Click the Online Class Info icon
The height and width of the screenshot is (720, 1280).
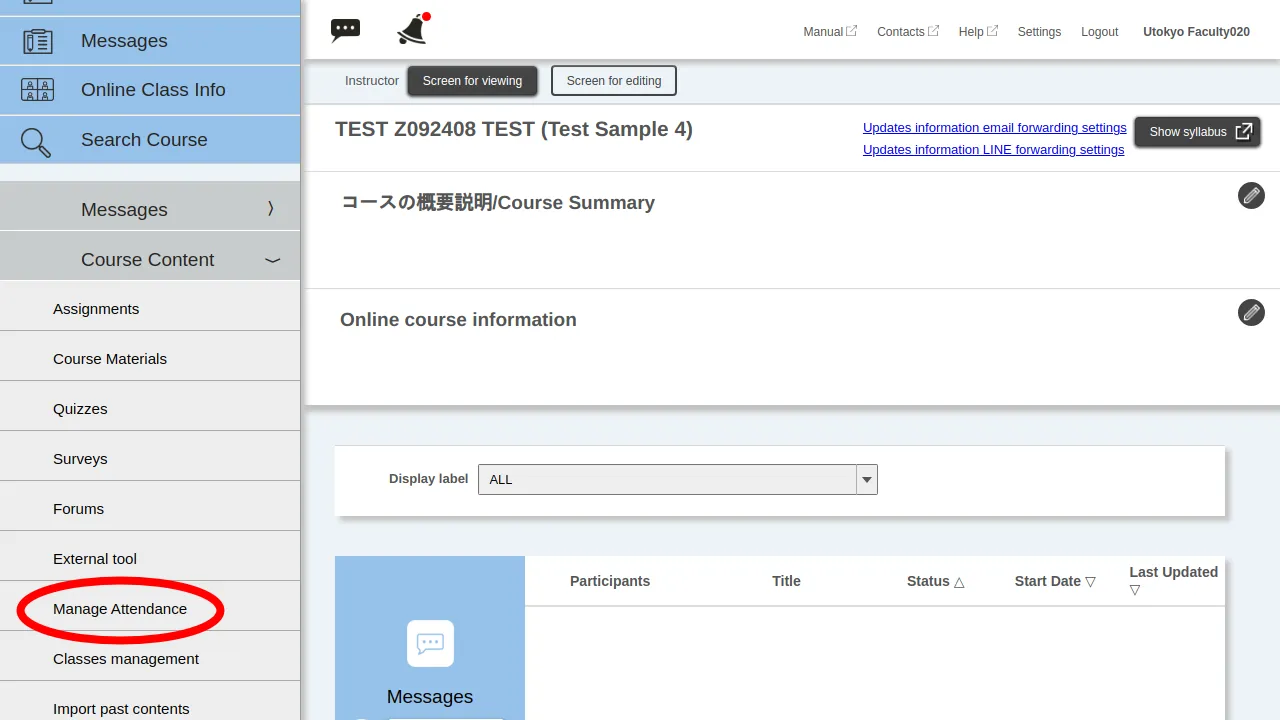(37, 90)
